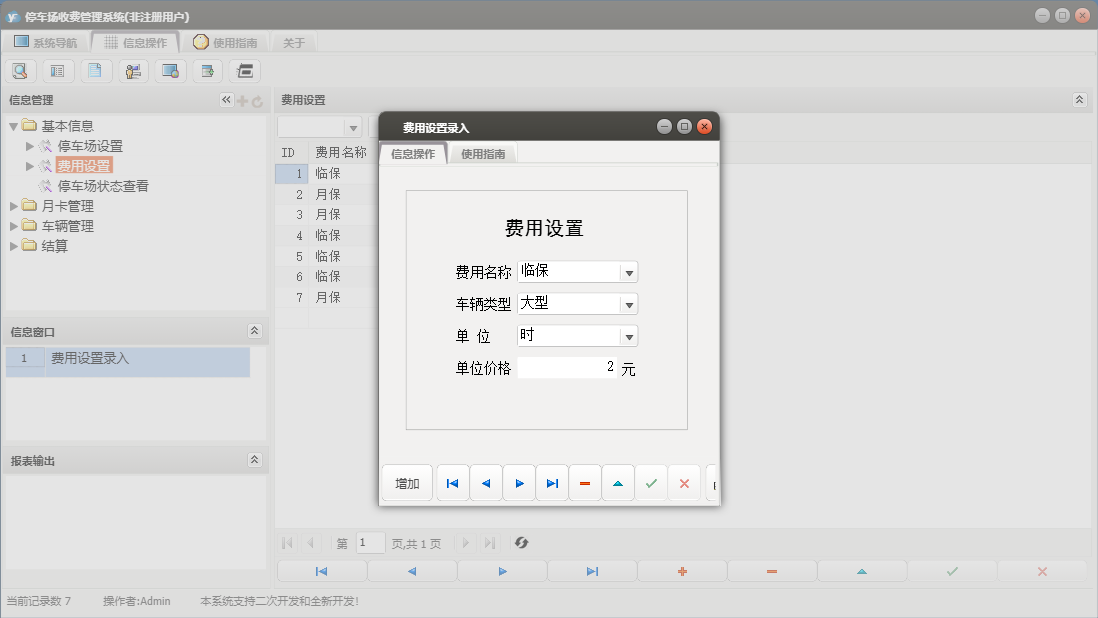
Task: Collapse the 信息管理 panel with double-arrow
Action: pos(226,100)
